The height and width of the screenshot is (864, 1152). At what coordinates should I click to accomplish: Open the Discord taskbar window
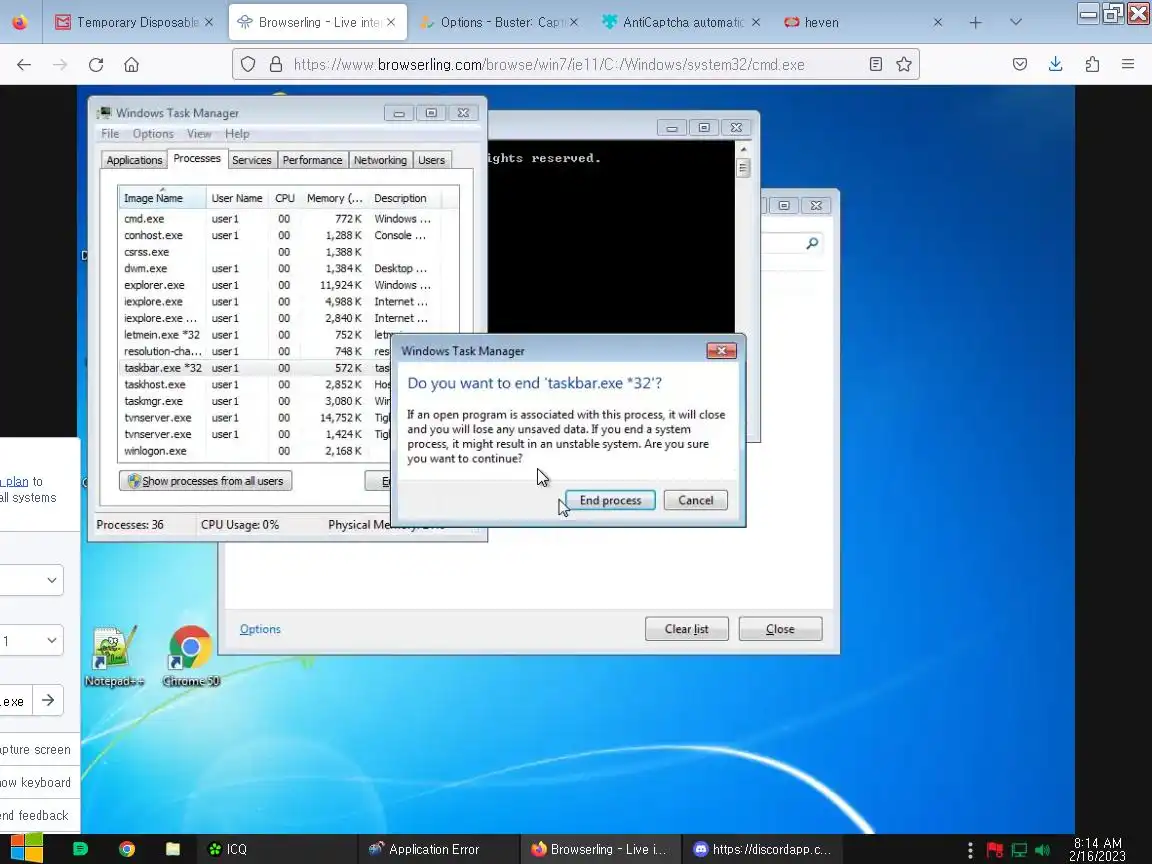tap(762, 849)
